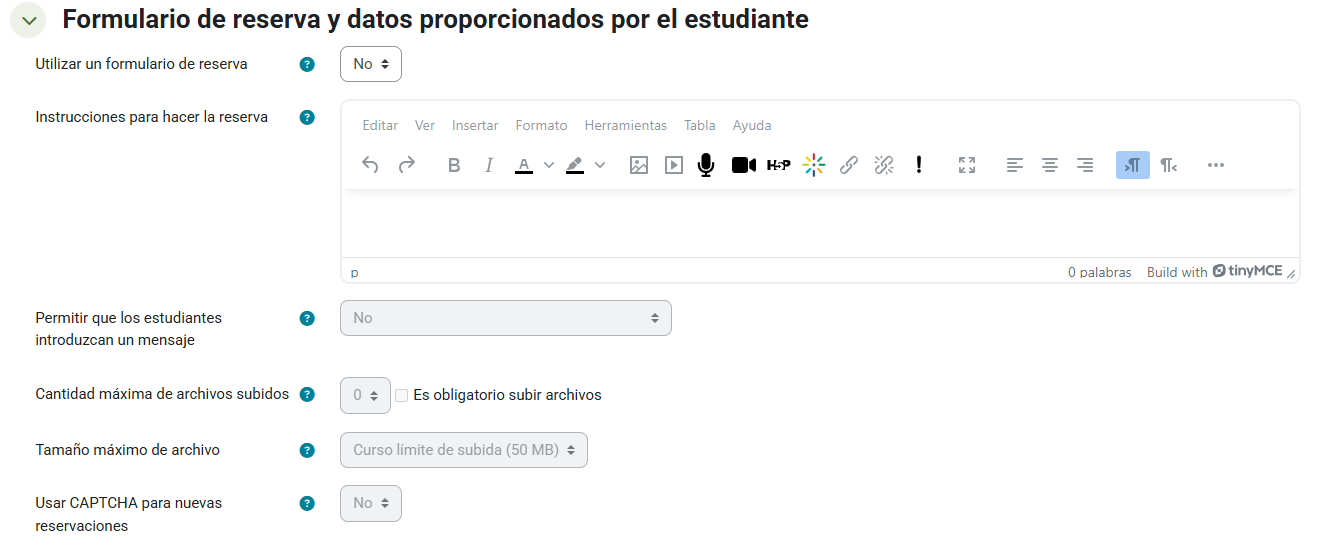Click the record audio microphone icon

pyautogui.click(x=706, y=165)
